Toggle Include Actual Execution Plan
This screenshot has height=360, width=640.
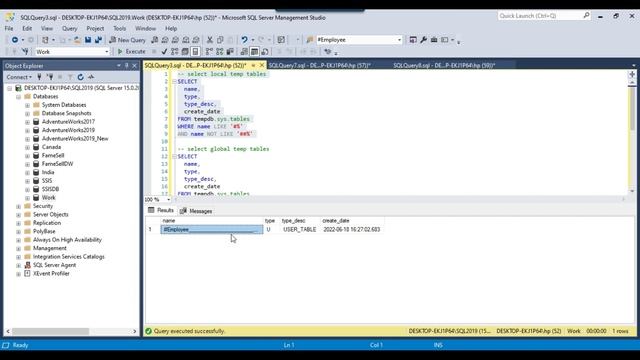[209, 52]
